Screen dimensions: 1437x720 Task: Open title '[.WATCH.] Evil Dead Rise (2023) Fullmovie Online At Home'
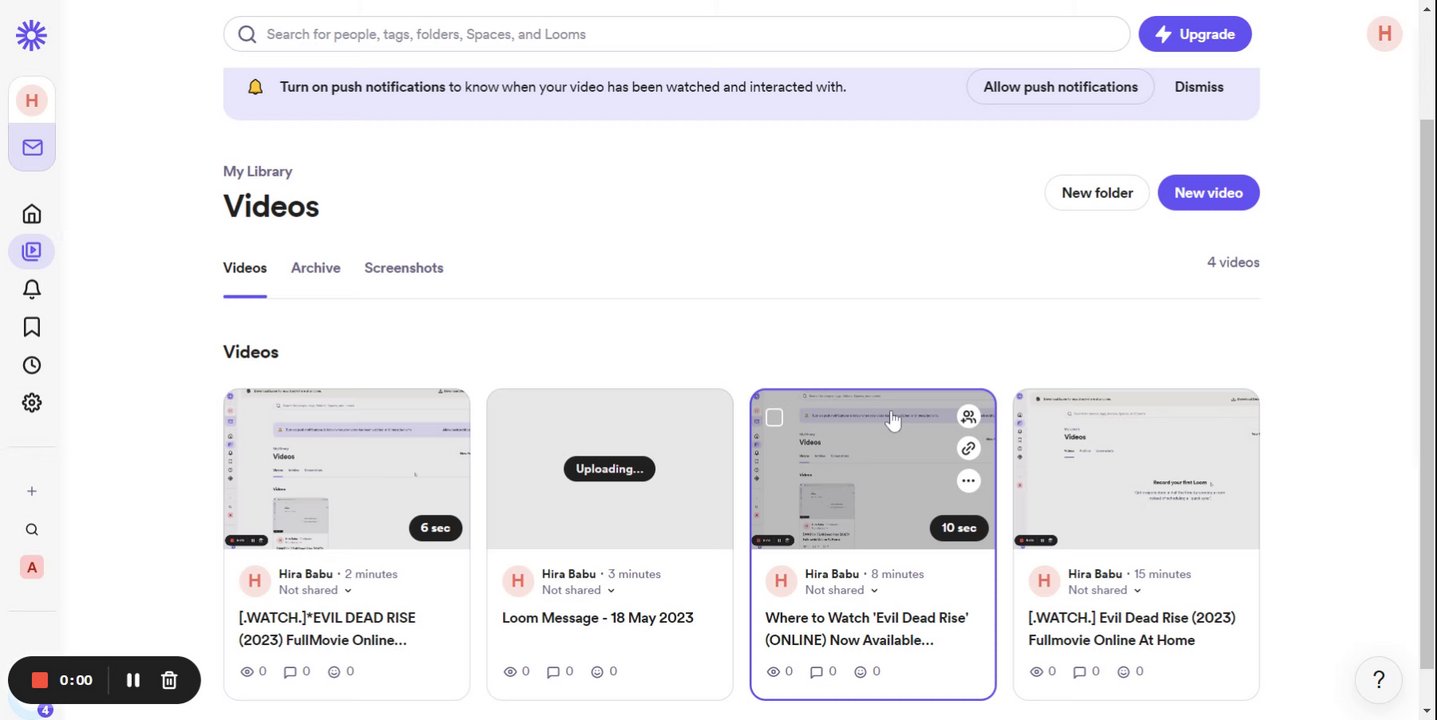click(1132, 629)
